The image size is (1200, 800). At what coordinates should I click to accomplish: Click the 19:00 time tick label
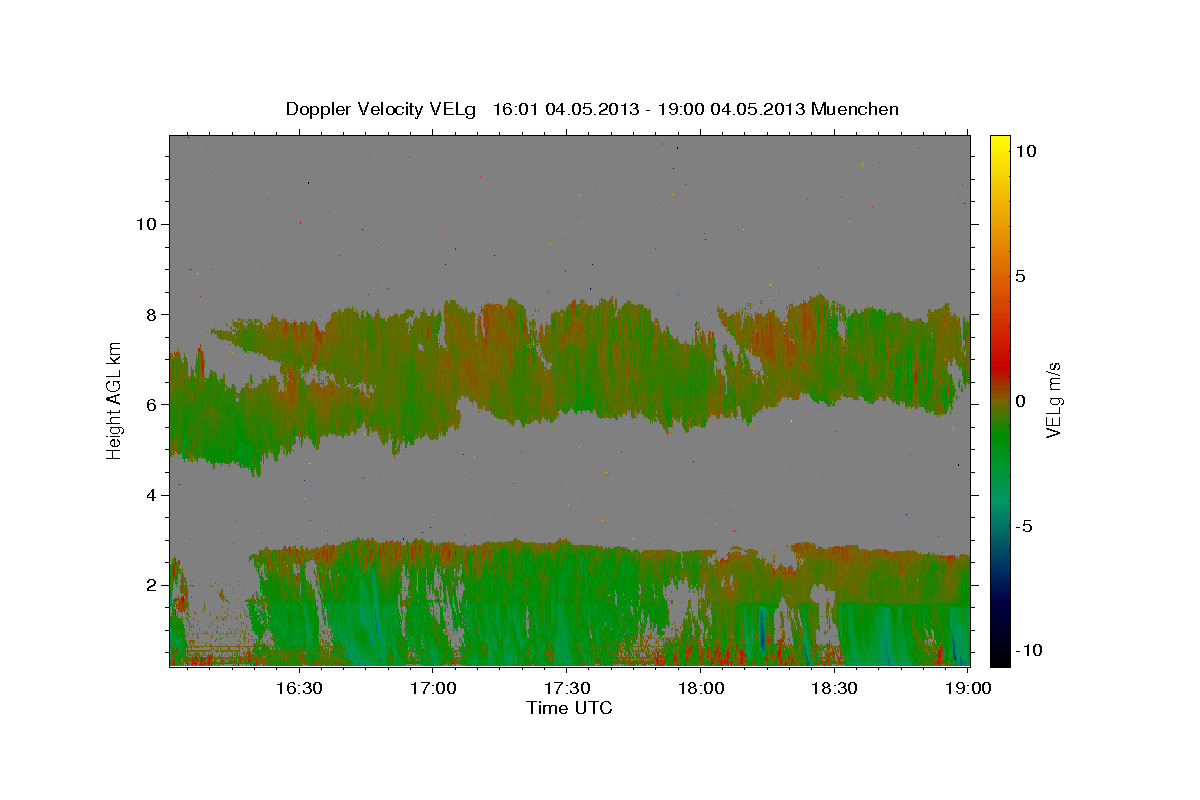point(968,689)
